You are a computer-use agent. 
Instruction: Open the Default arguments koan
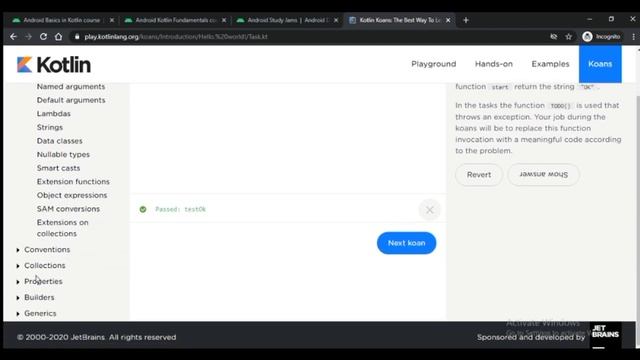(71, 100)
